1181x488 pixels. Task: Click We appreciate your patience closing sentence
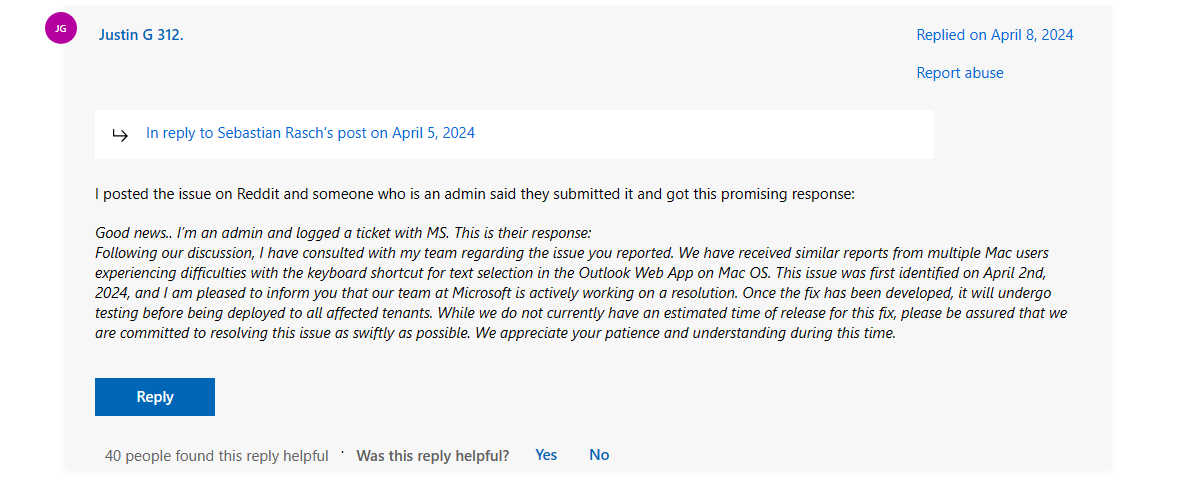coord(685,334)
